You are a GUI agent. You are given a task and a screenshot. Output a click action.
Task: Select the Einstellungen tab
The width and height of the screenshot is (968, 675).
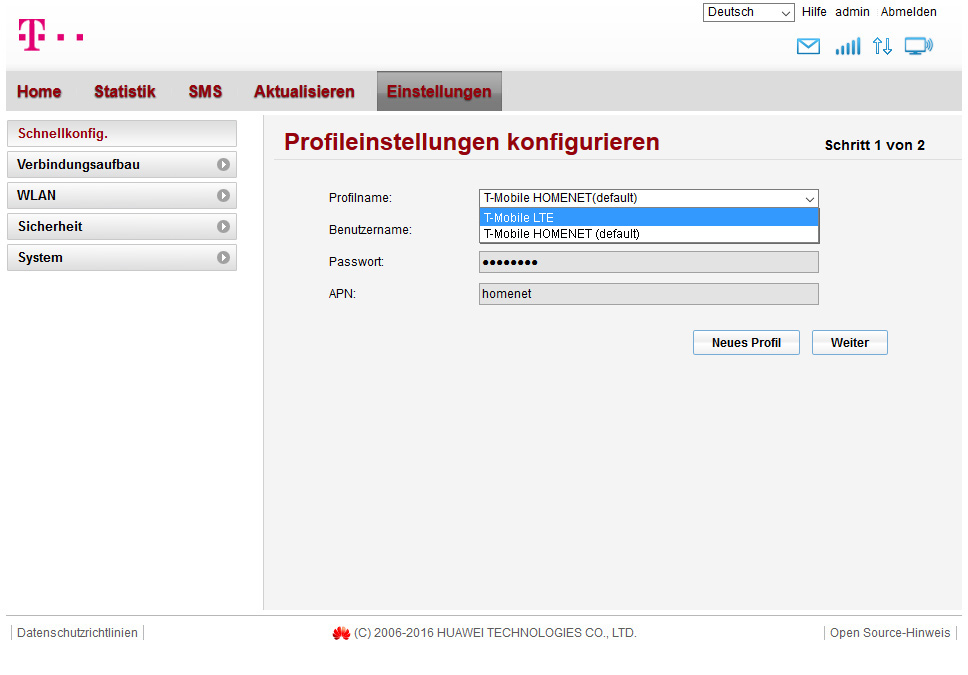(x=439, y=91)
